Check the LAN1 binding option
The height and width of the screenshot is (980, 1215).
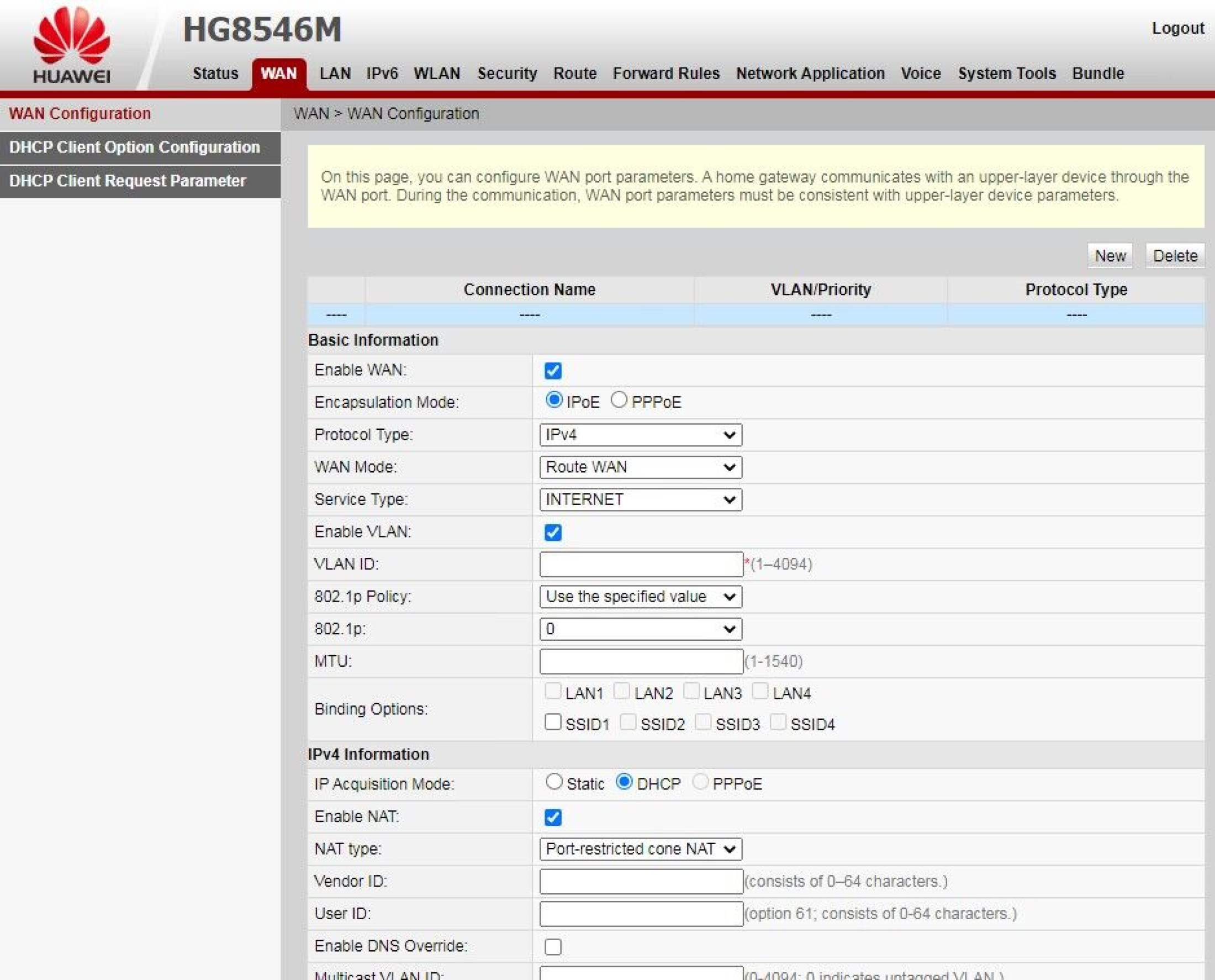553,692
